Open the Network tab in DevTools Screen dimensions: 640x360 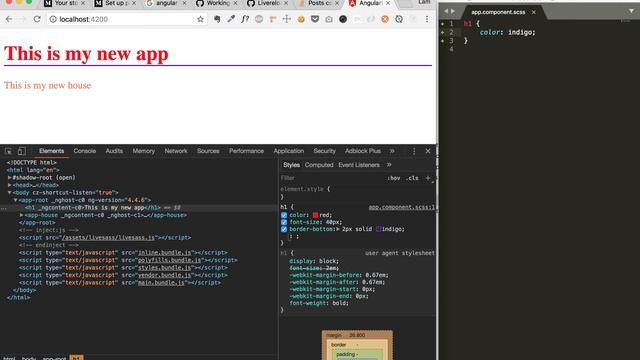click(176, 151)
